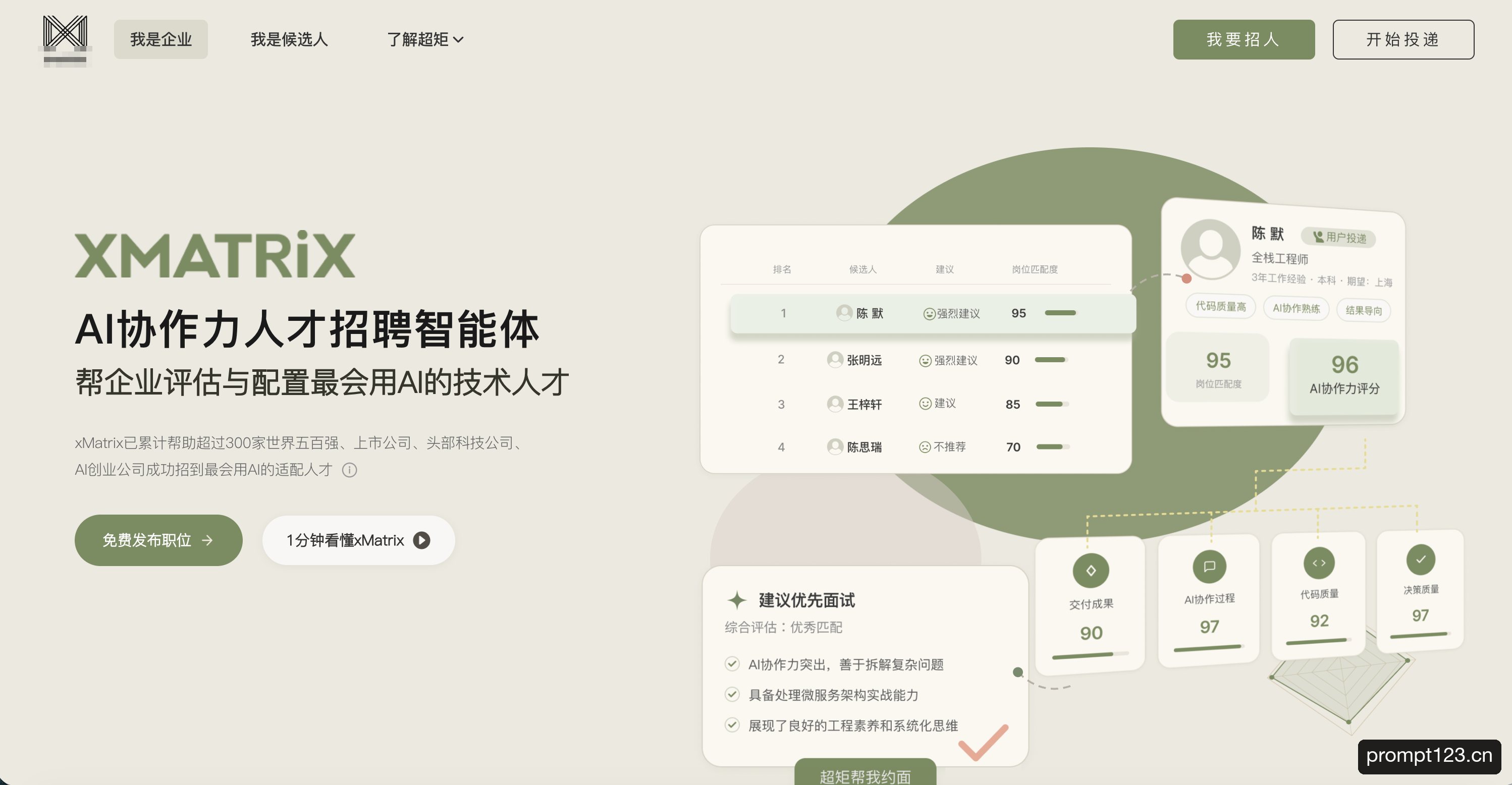Click the info icon after 适配人才
Image resolution: width=1512 pixels, height=785 pixels.
349,470
